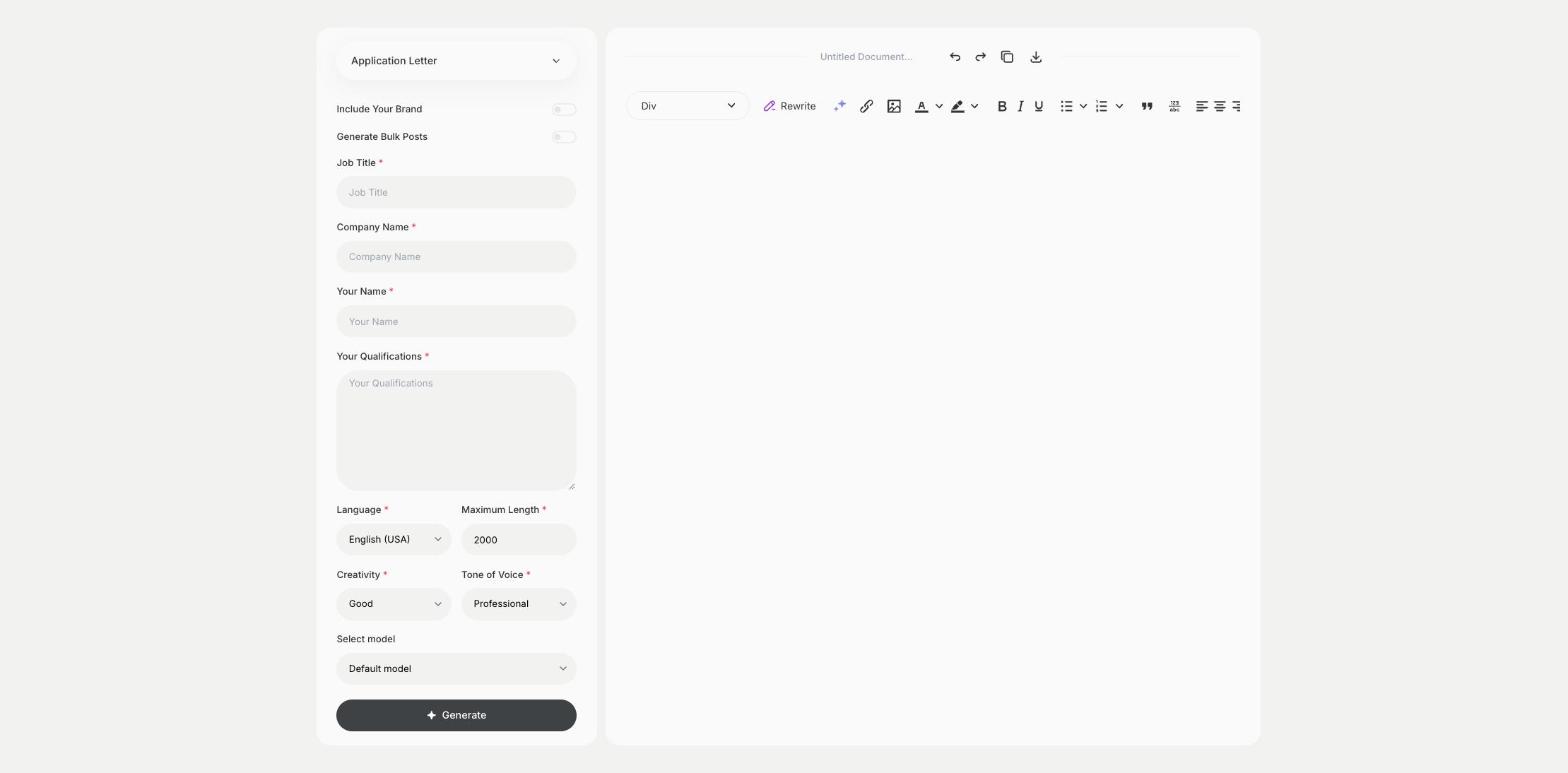Expand the text color options arrow
The height and width of the screenshot is (773, 1568).
click(x=939, y=106)
